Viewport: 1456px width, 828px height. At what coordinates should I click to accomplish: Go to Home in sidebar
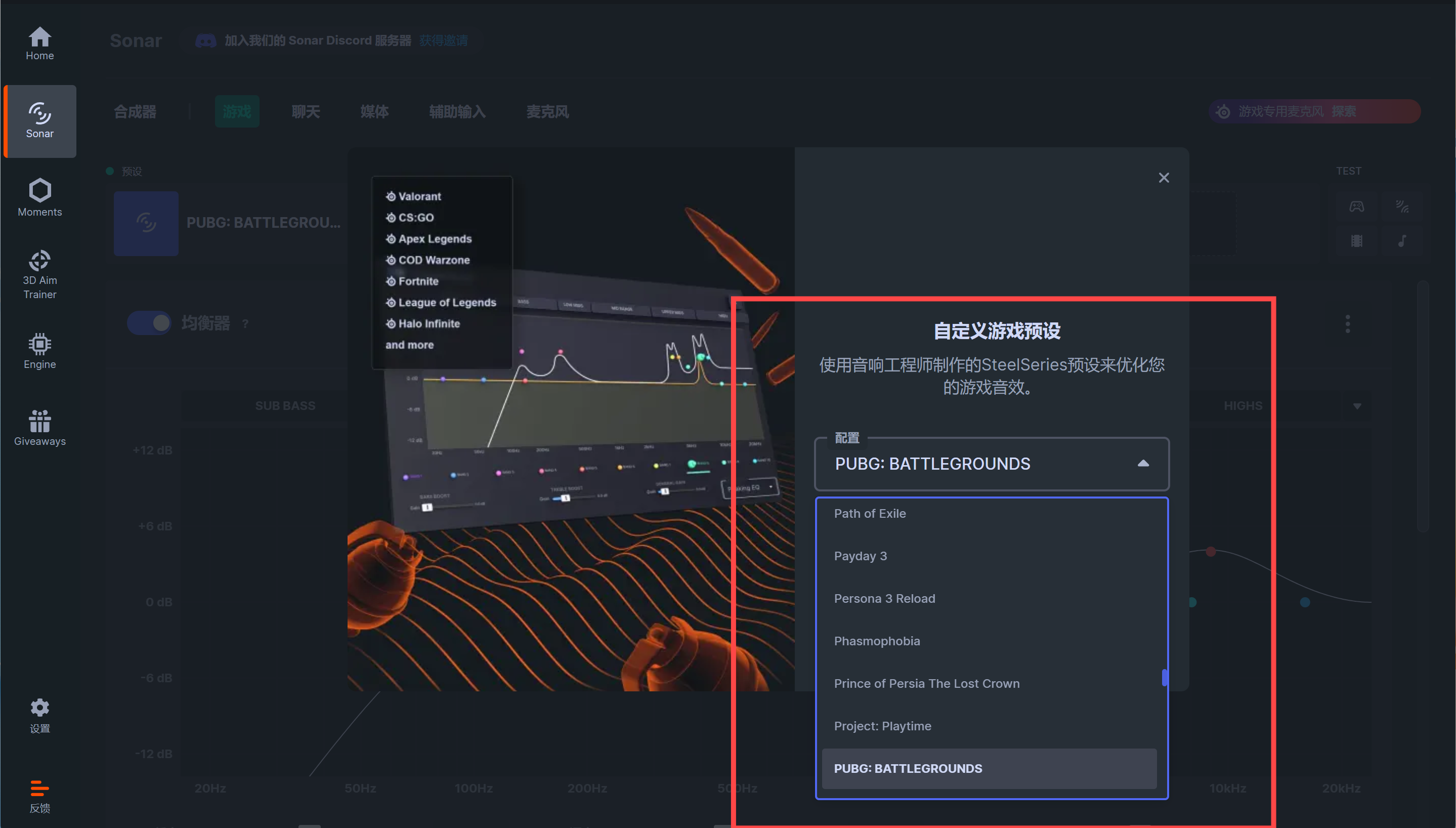(40, 44)
